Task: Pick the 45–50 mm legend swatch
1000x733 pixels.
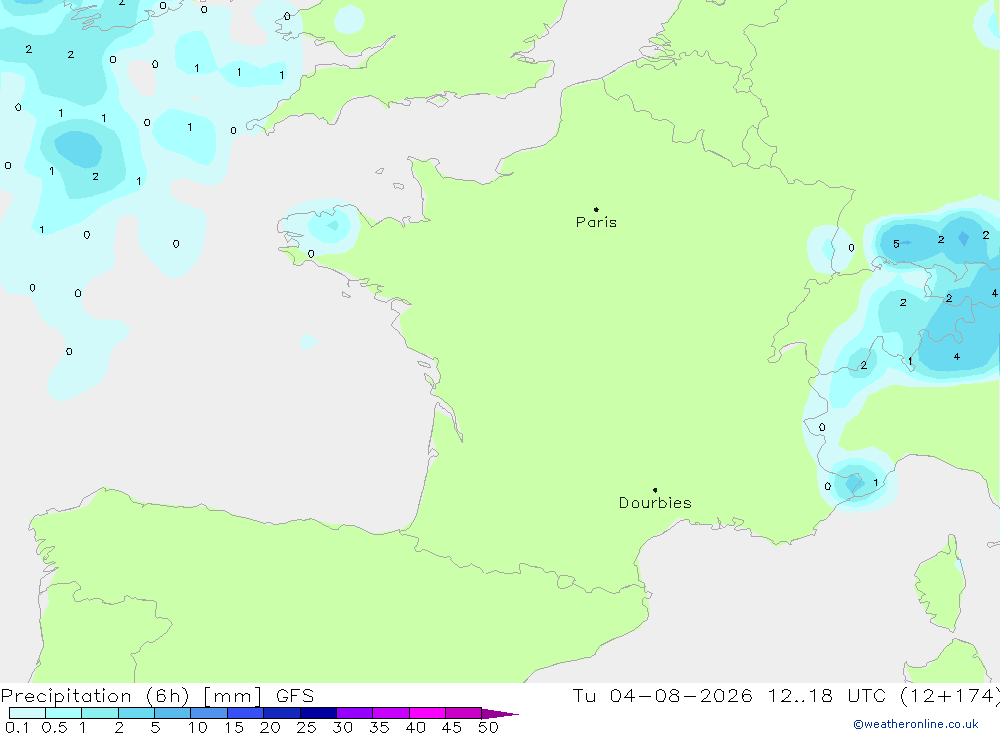Action: click(x=464, y=713)
